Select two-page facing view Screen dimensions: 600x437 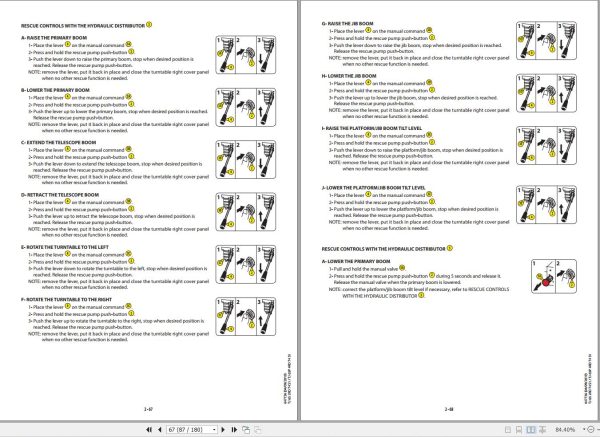click(531, 430)
